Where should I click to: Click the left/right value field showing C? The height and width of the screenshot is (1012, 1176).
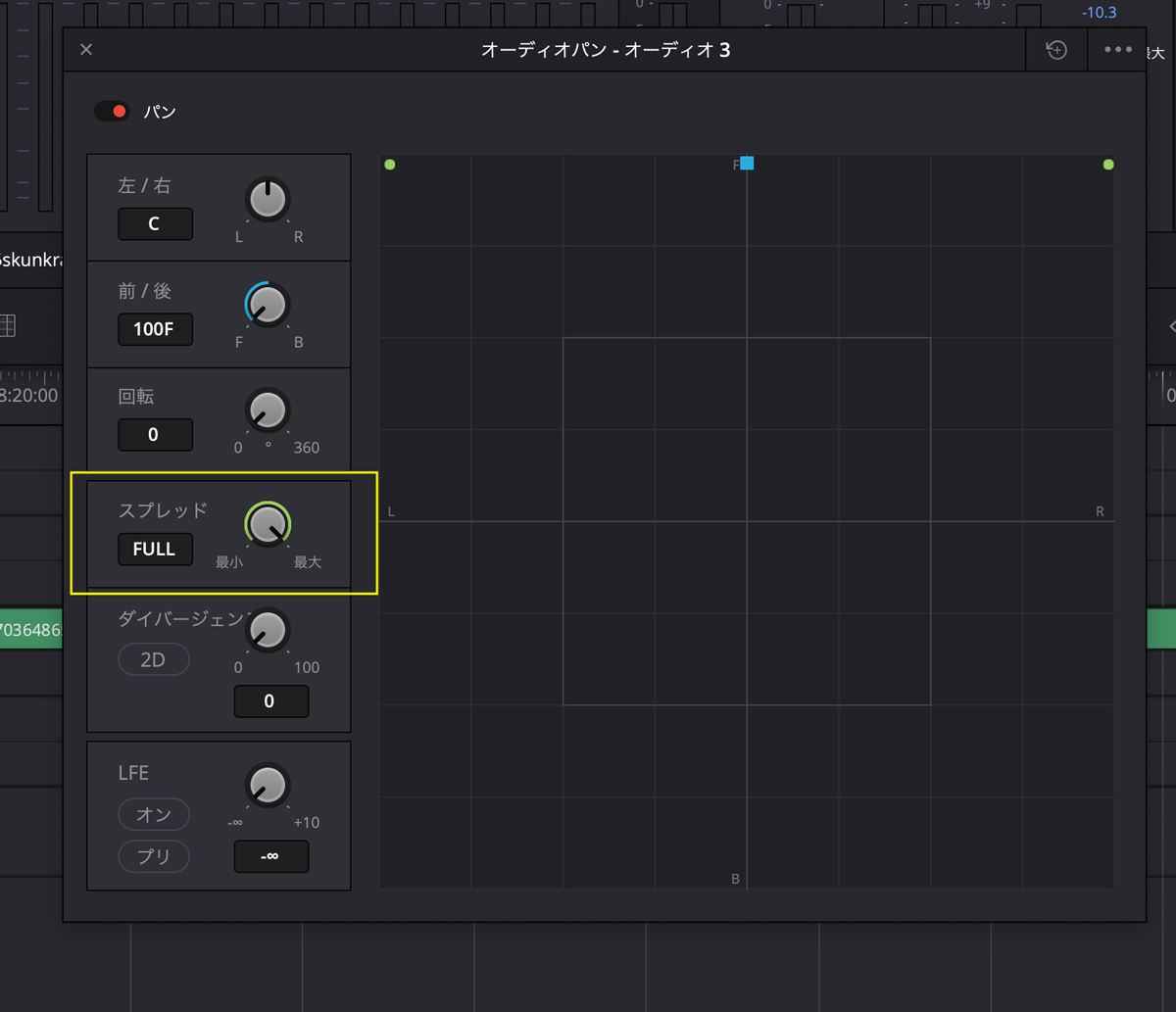[x=155, y=224]
